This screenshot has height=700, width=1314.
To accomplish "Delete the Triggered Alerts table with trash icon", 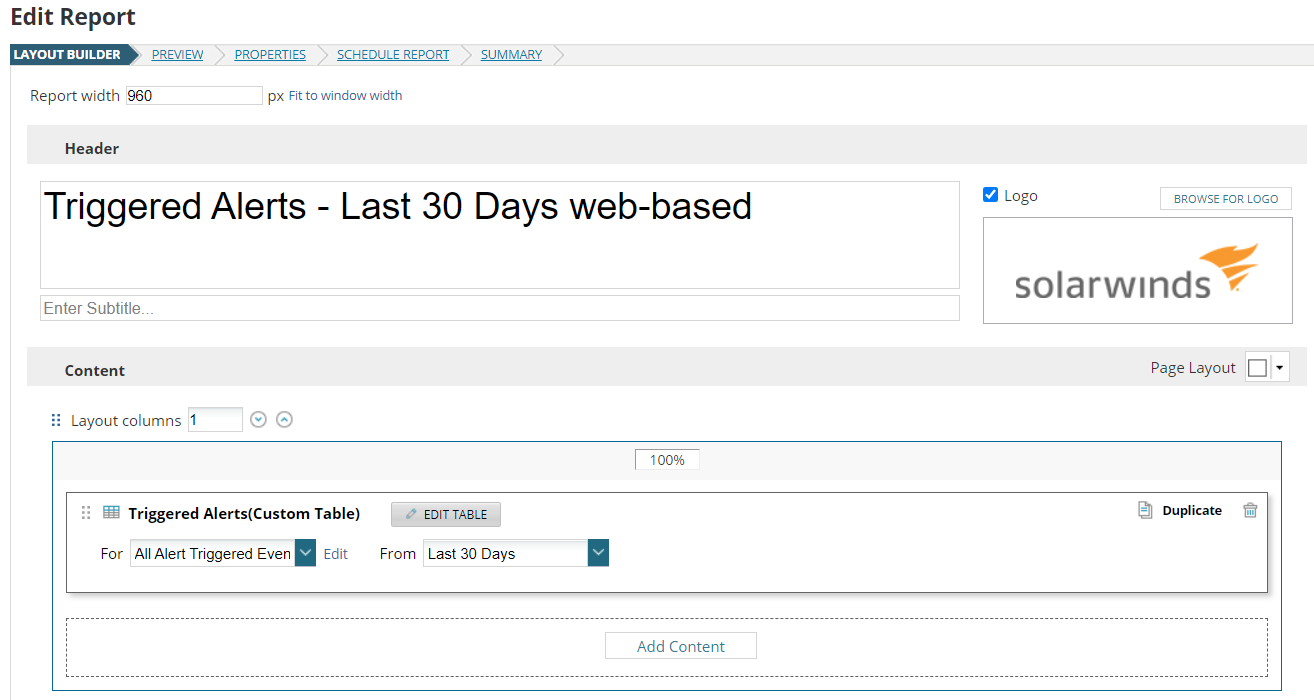I will (1250, 510).
